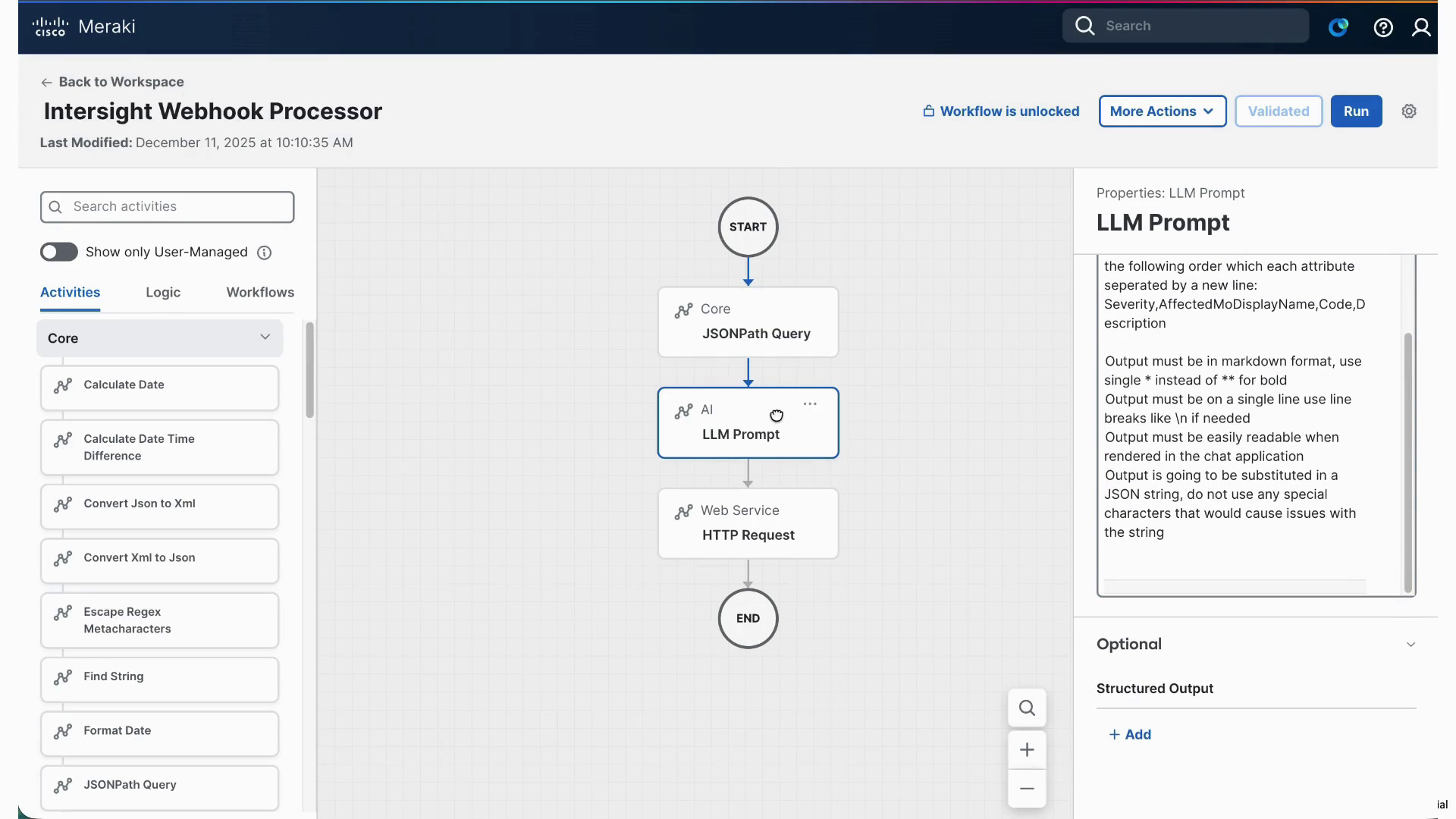
Task: Open the help question mark icon
Action: 1383,27
